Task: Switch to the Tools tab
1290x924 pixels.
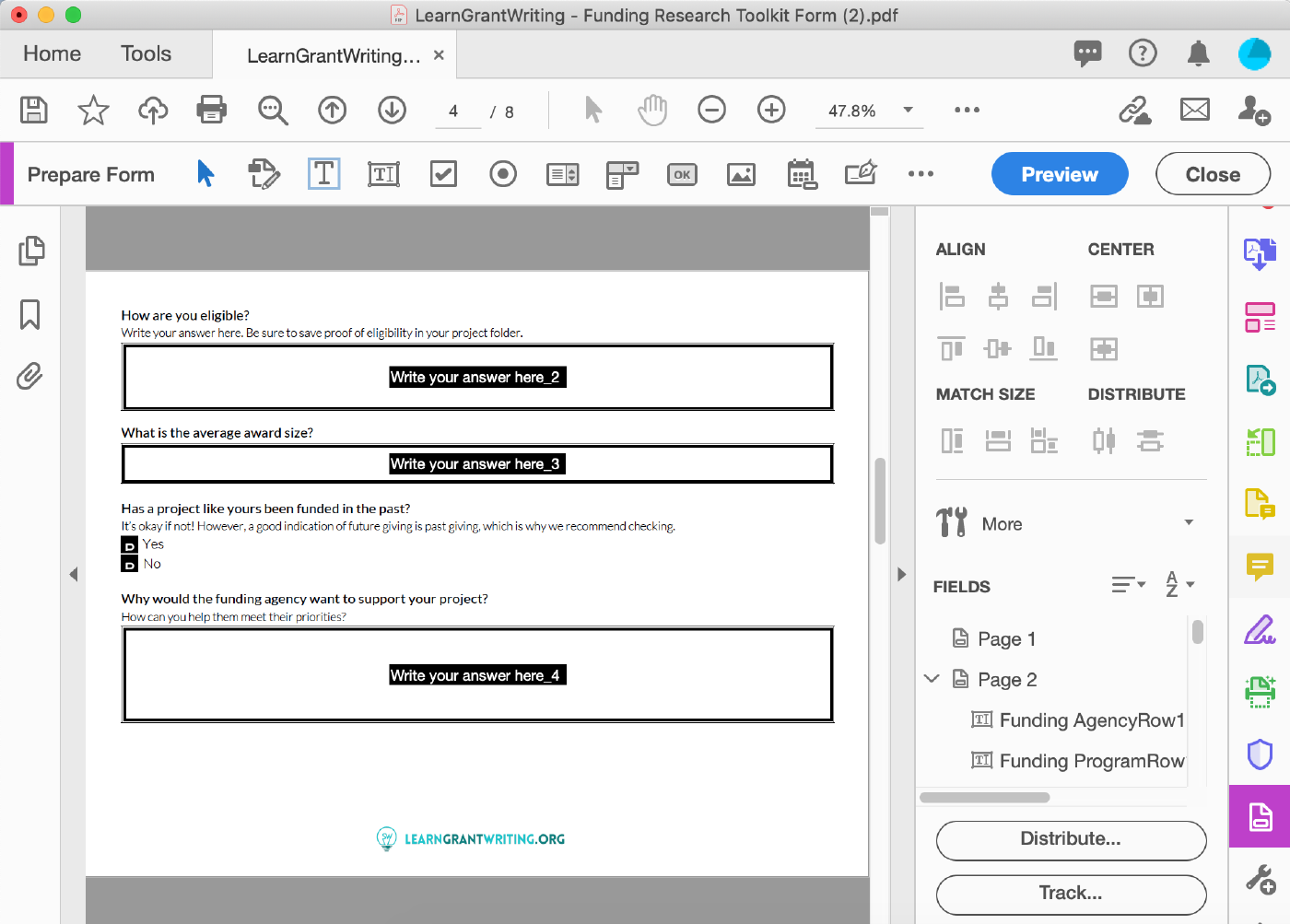Action: click(146, 53)
